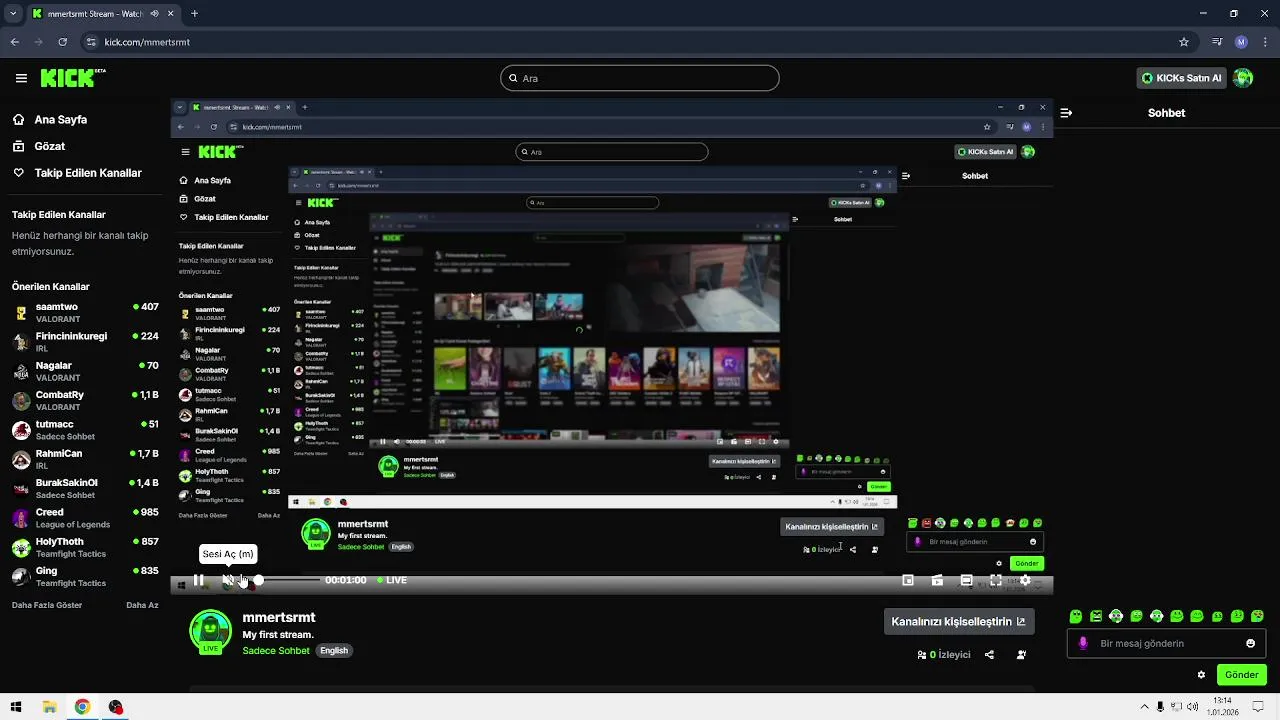Open chat settings gear beside Gönder
The height and width of the screenshot is (720, 1280).
pos(1201,675)
